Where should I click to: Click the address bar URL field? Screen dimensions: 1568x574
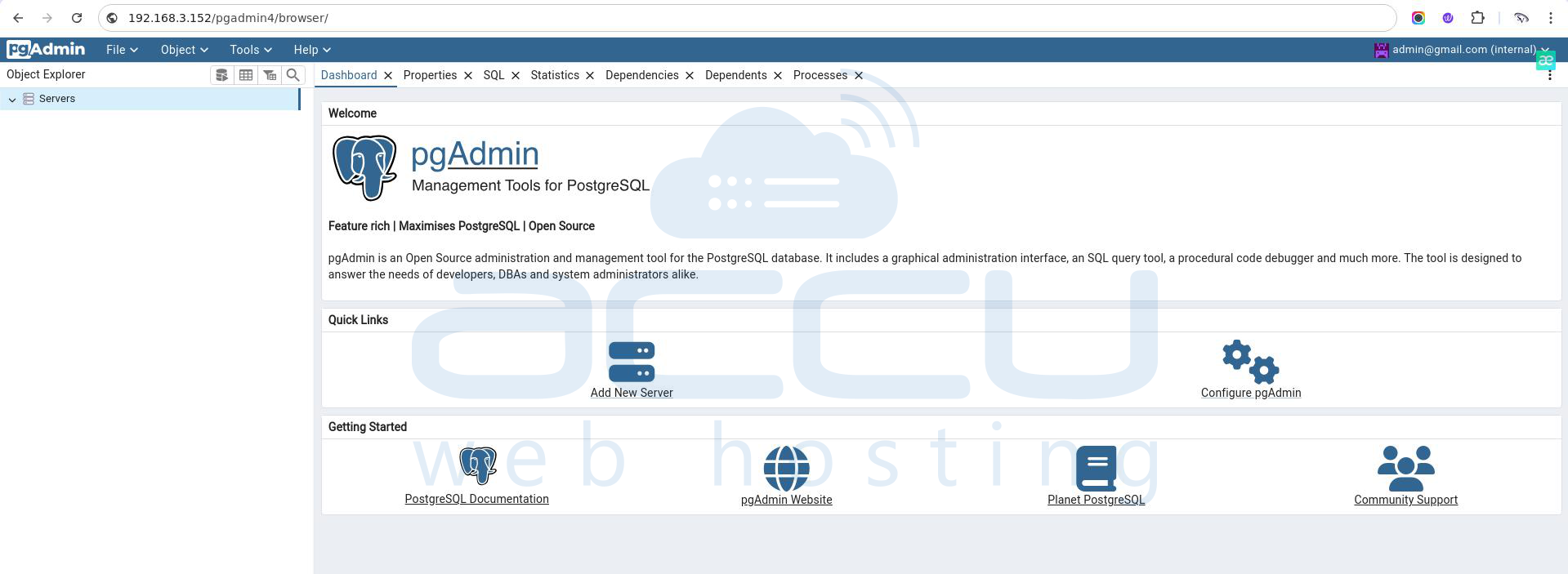click(748, 18)
